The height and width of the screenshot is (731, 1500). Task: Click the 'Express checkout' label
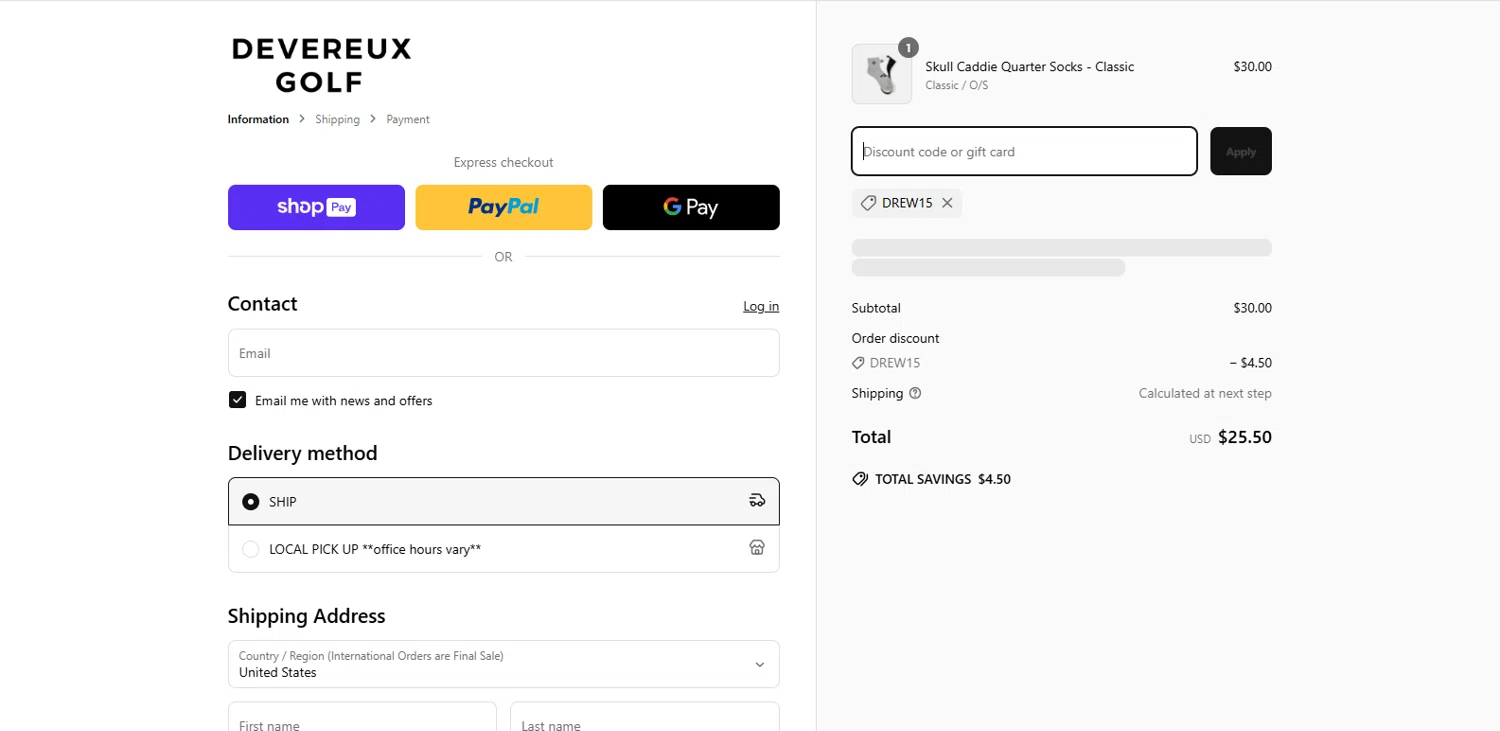[x=503, y=162]
